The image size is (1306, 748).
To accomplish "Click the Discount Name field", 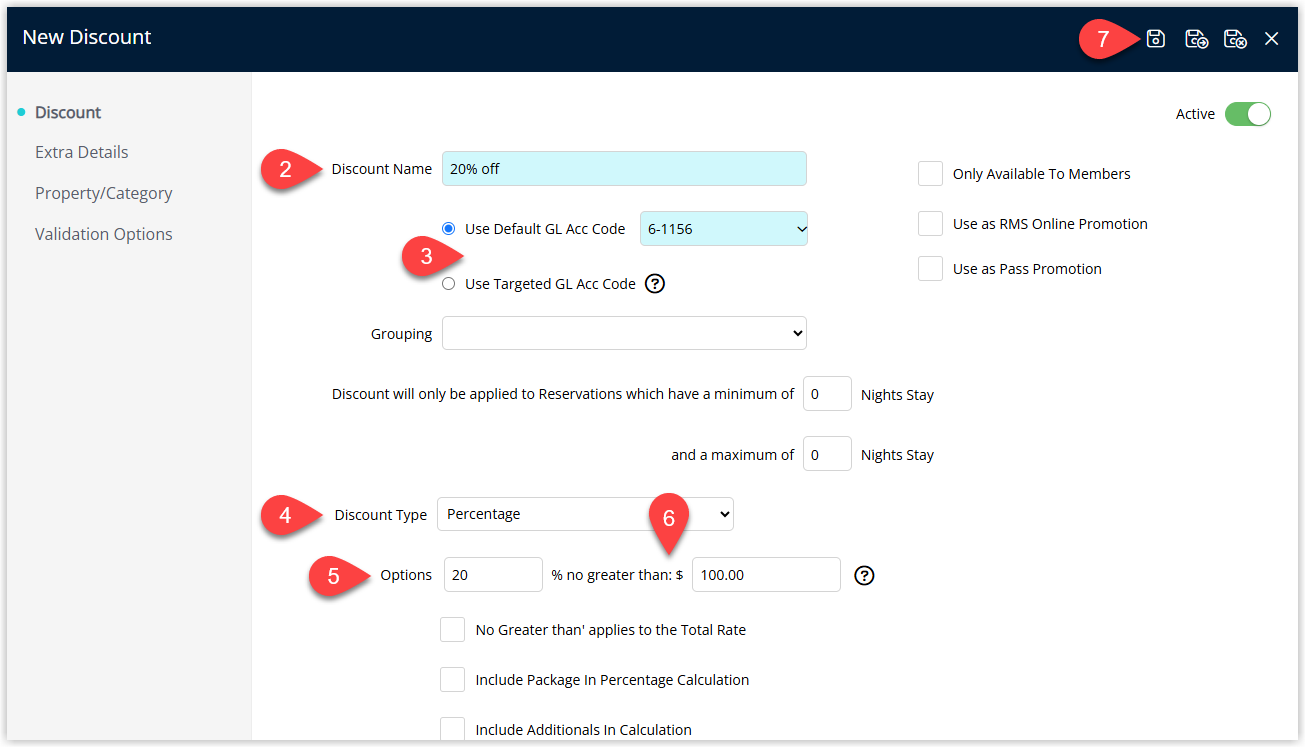I will point(624,168).
